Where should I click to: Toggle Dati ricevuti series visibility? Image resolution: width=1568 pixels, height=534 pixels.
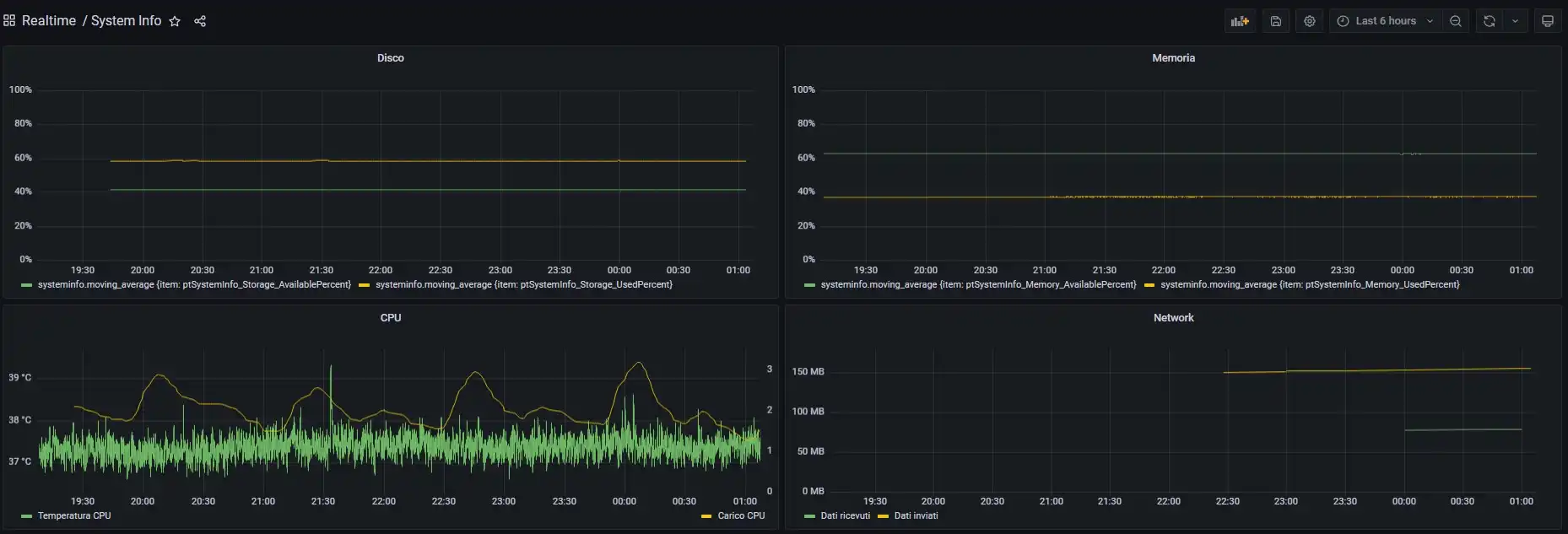tap(845, 515)
